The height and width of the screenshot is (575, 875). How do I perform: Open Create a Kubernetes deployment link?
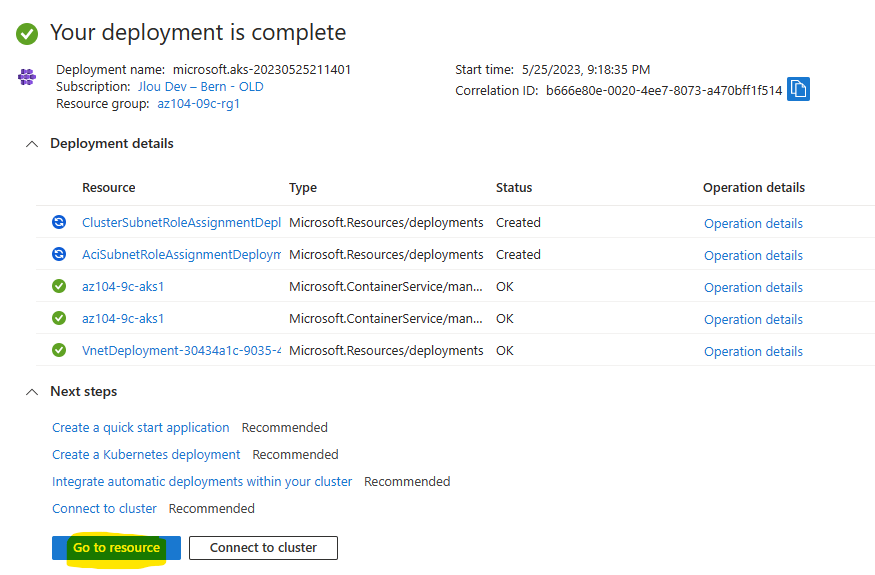coord(146,454)
